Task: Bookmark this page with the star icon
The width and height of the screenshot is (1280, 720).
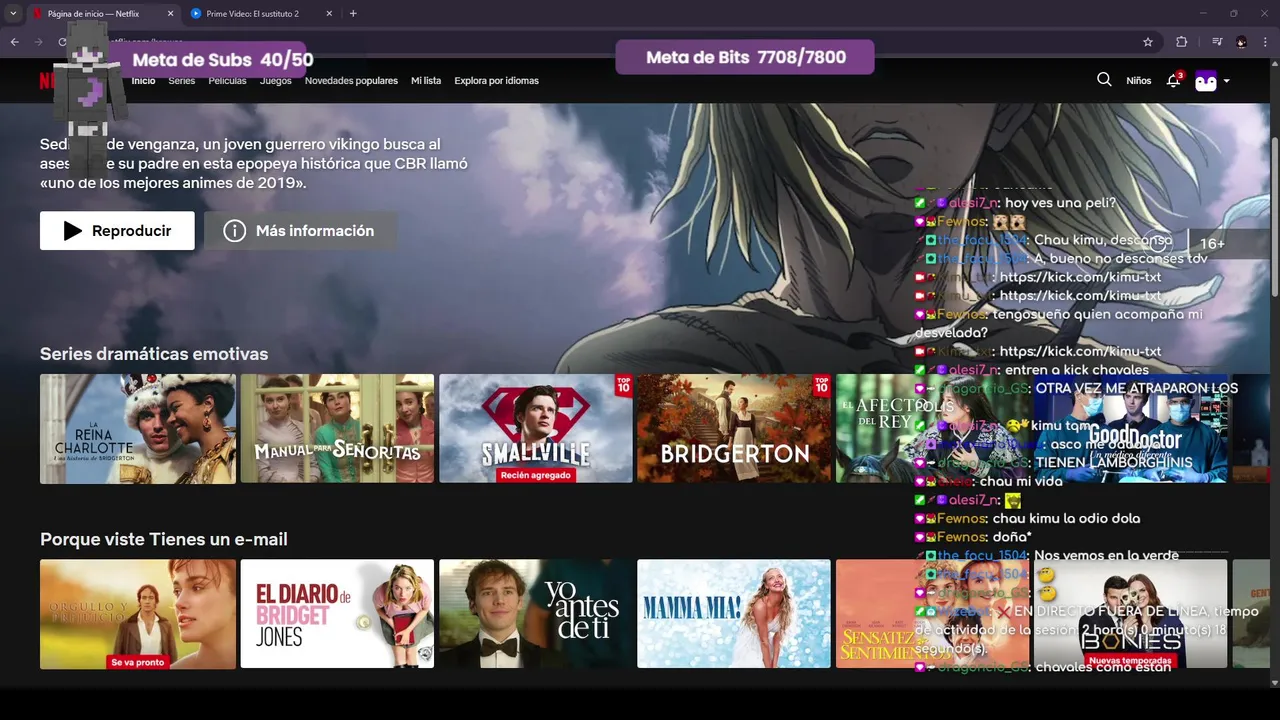Action: [1148, 42]
